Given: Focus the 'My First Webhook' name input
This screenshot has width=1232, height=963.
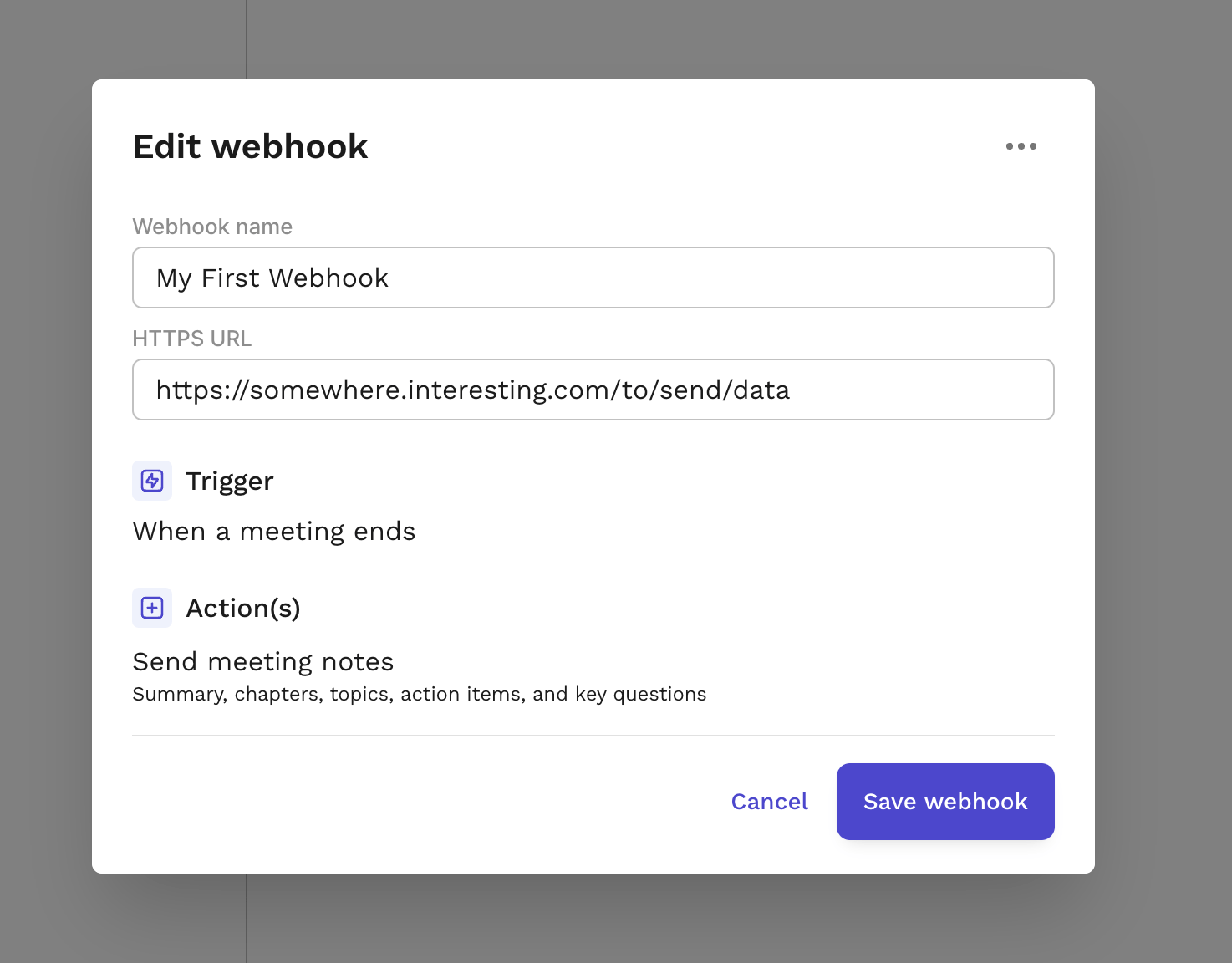Looking at the screenshot, I should pos(592,278).
